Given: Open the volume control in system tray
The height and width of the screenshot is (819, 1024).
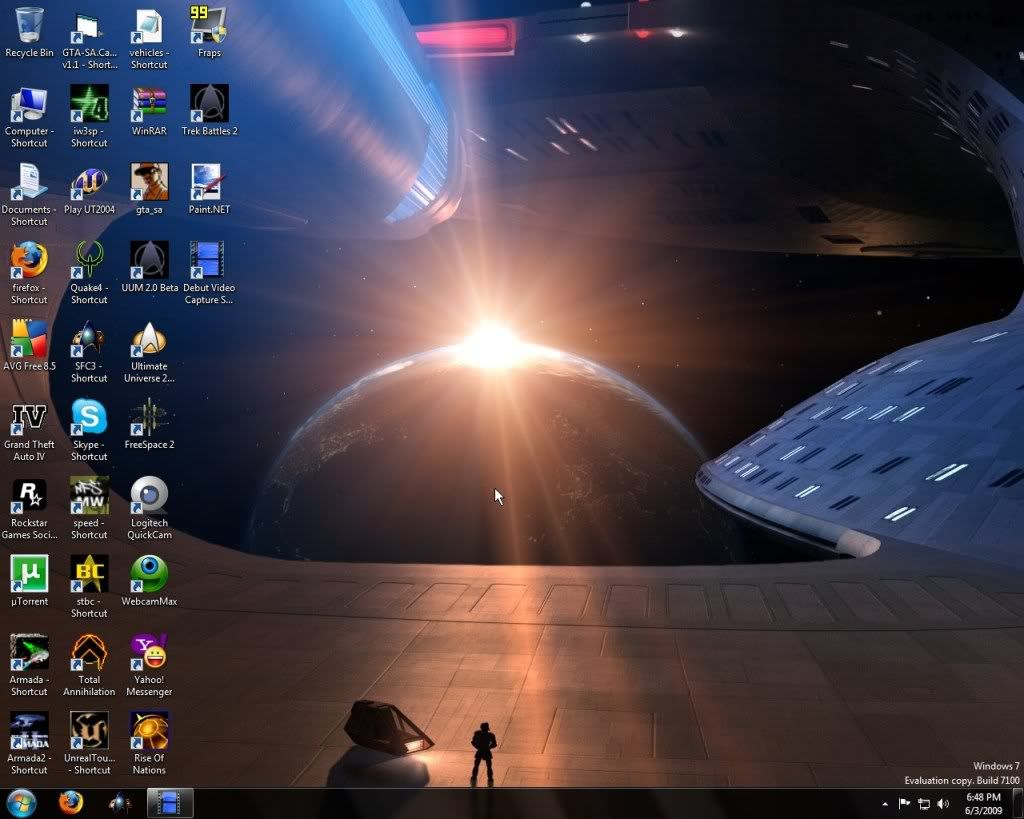Looking at the screenshot, I should (943, 804).
